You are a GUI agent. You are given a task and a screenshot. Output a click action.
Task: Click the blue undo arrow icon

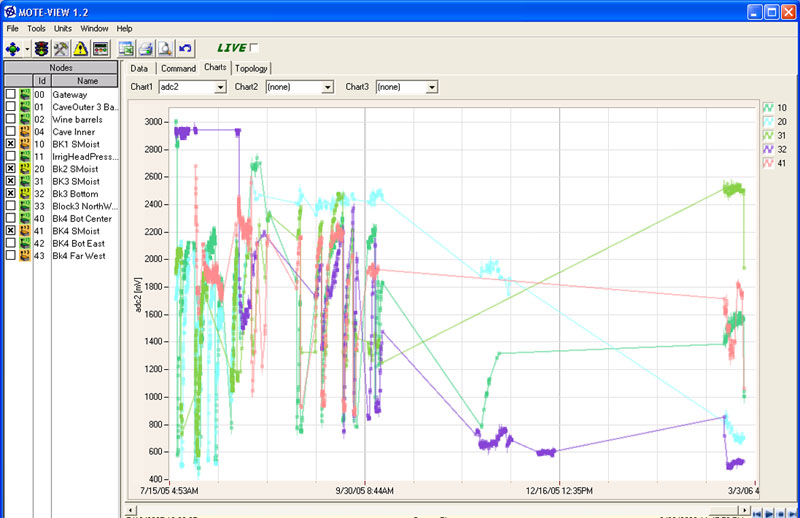(185, 48)
